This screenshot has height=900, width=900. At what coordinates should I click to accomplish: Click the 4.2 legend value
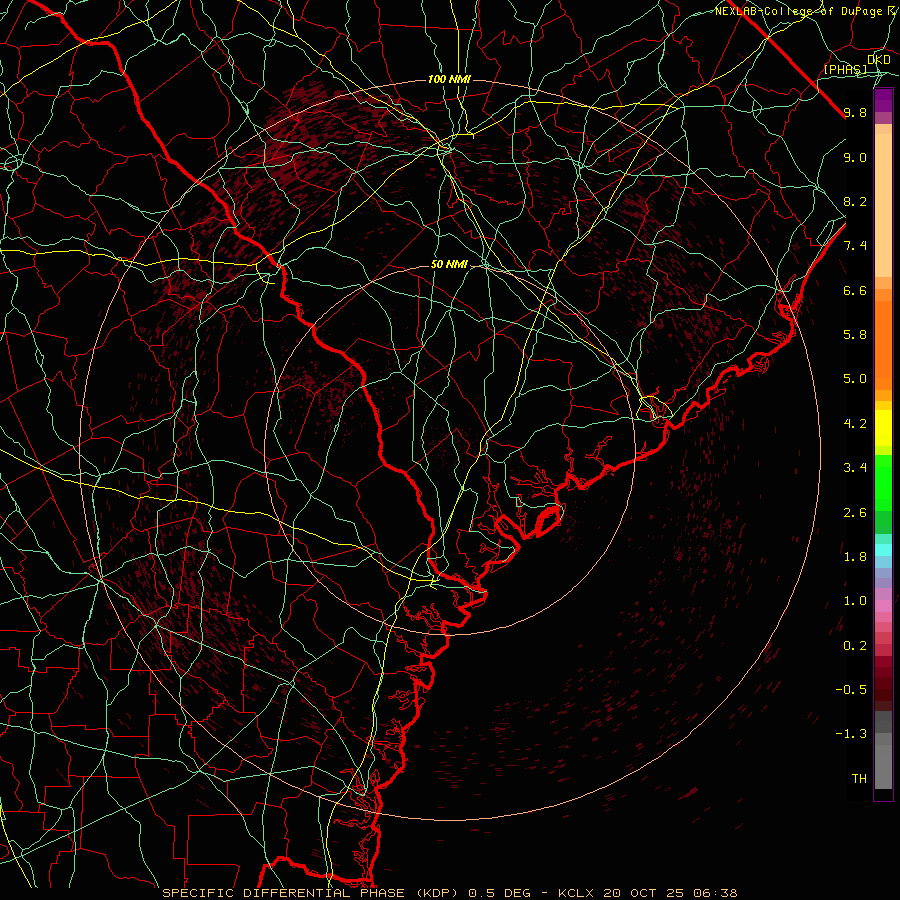point(855,424)
